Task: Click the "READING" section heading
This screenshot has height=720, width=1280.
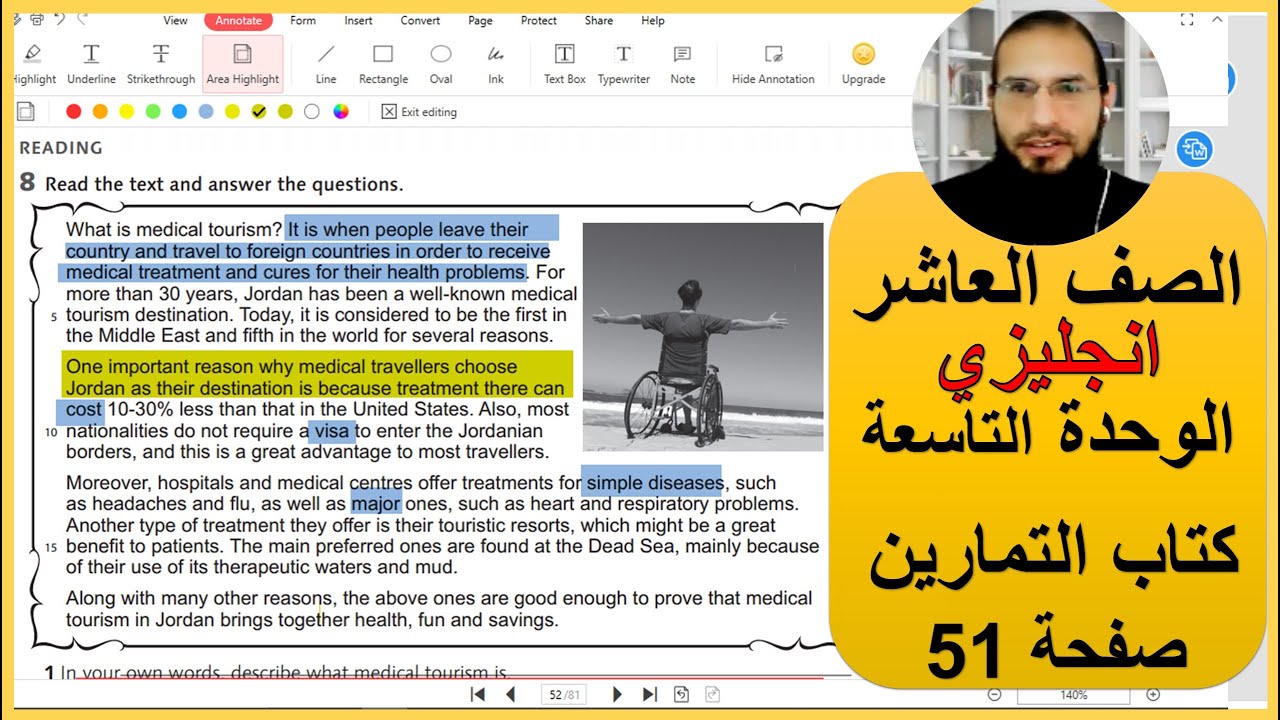Action: (61, 148)
